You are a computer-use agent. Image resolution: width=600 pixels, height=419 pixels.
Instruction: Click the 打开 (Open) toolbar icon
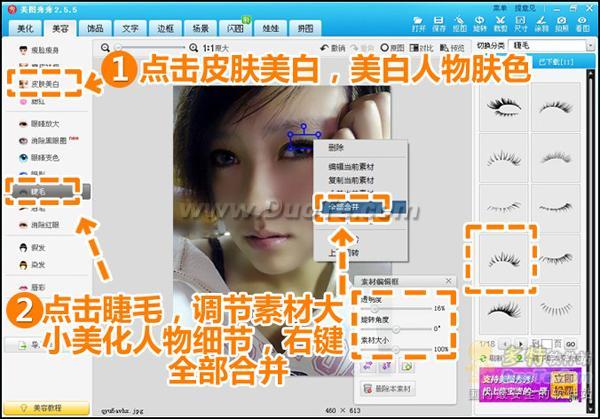pyautogui.click(x=418, y=24)
